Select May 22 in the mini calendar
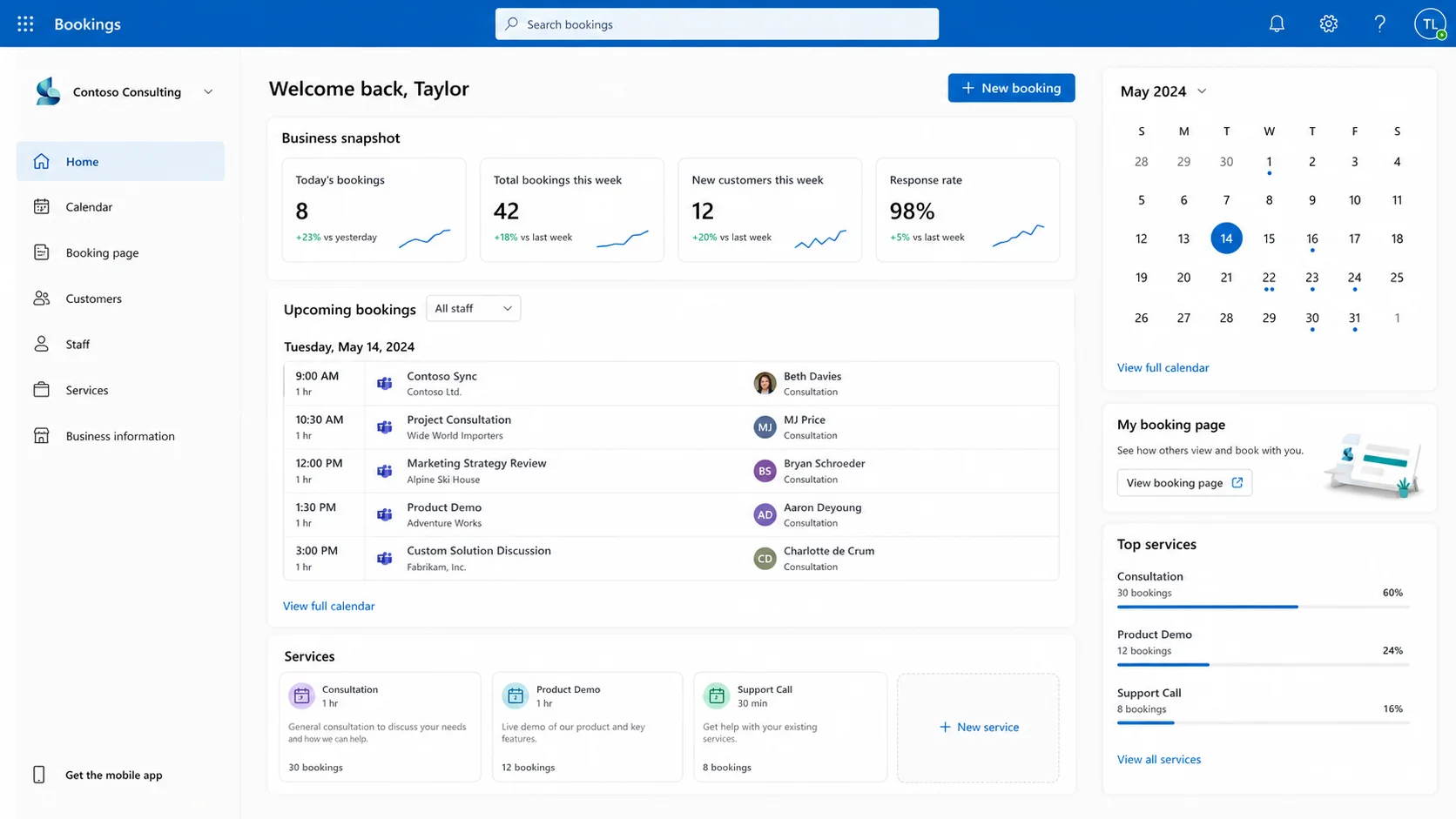This screenshot has height=819, width=1456. pos(1269,278)
